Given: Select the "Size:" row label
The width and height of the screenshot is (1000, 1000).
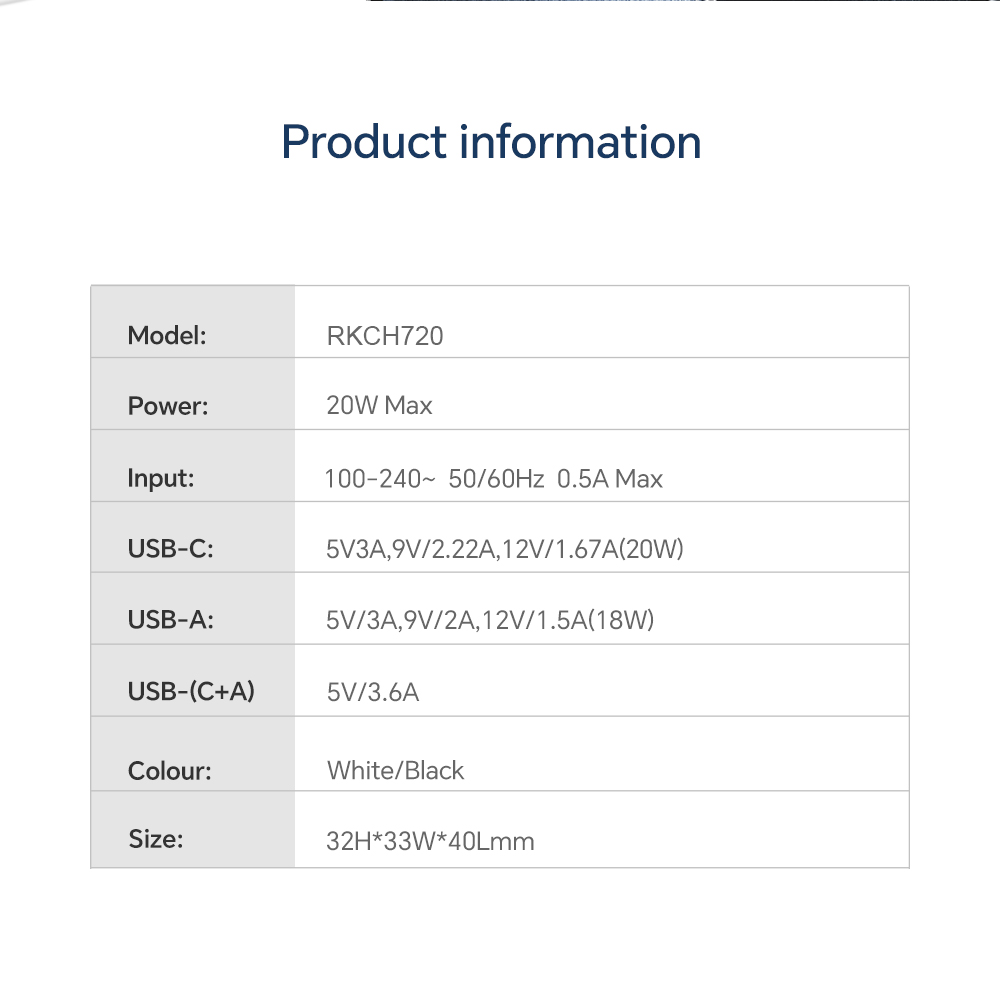Looking at the screenshot, I should 156,839.
